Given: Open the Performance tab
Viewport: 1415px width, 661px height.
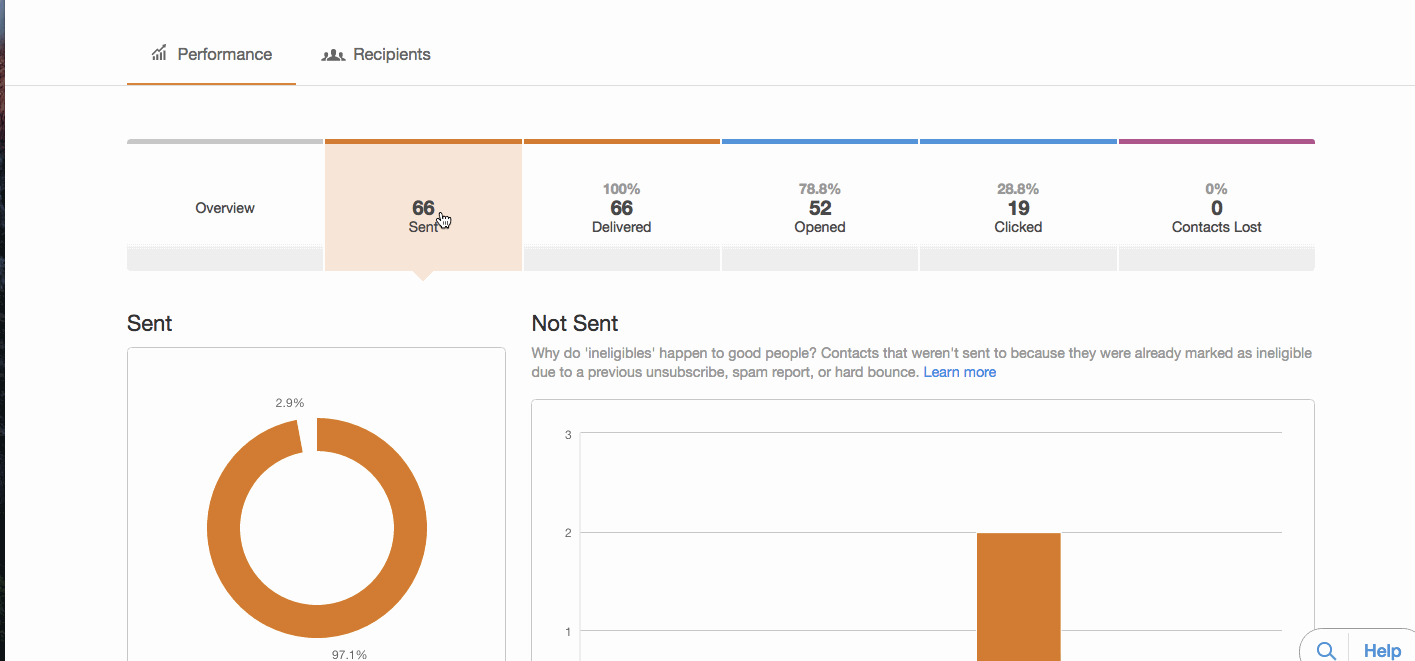Looking at the screenshot, I should click(211, 55).
